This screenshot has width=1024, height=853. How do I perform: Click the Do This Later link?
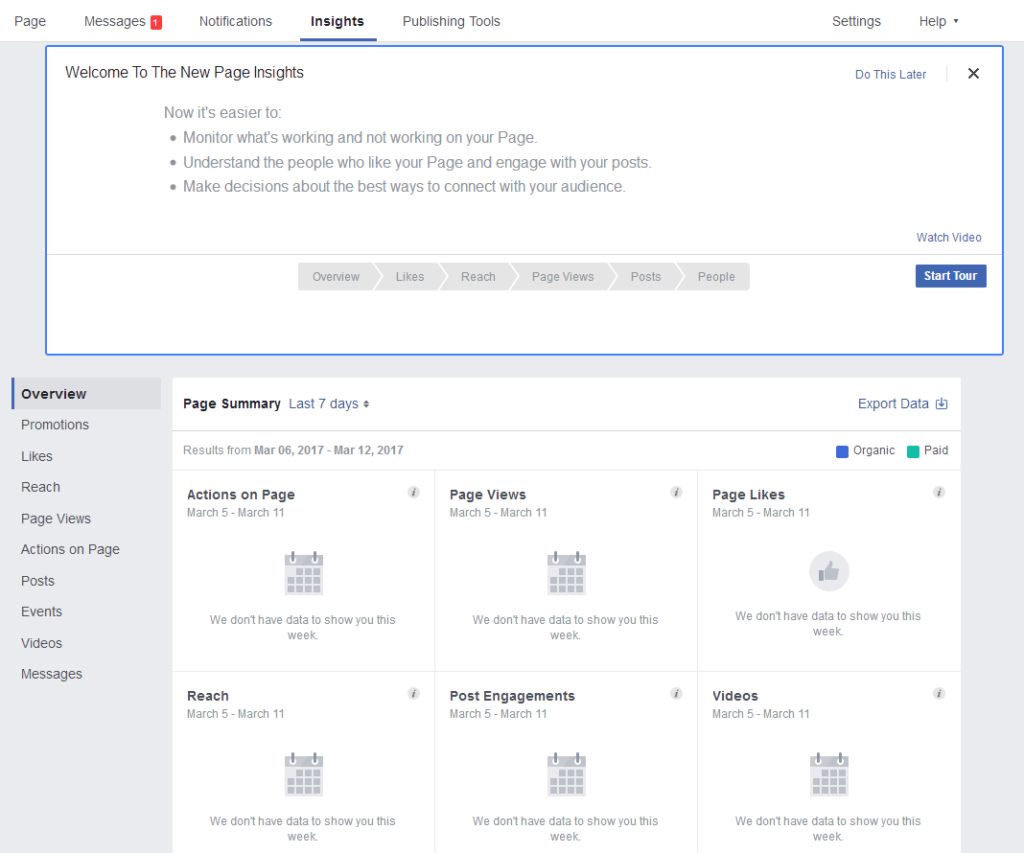[890, 74]
